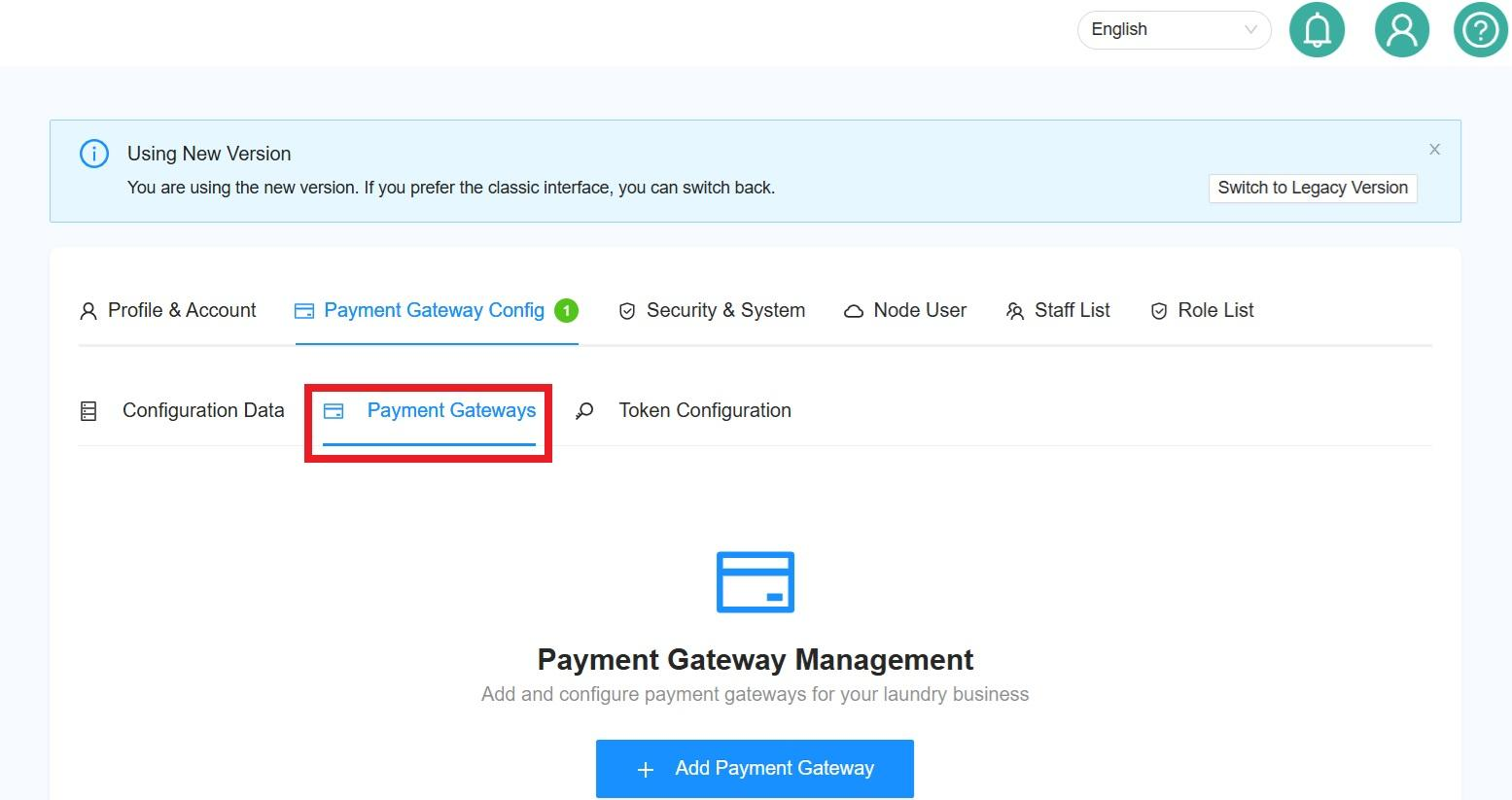Click the plus icon on Add Payment Gateway
This screenshot has height=800, width=1512.
(645, 770)
